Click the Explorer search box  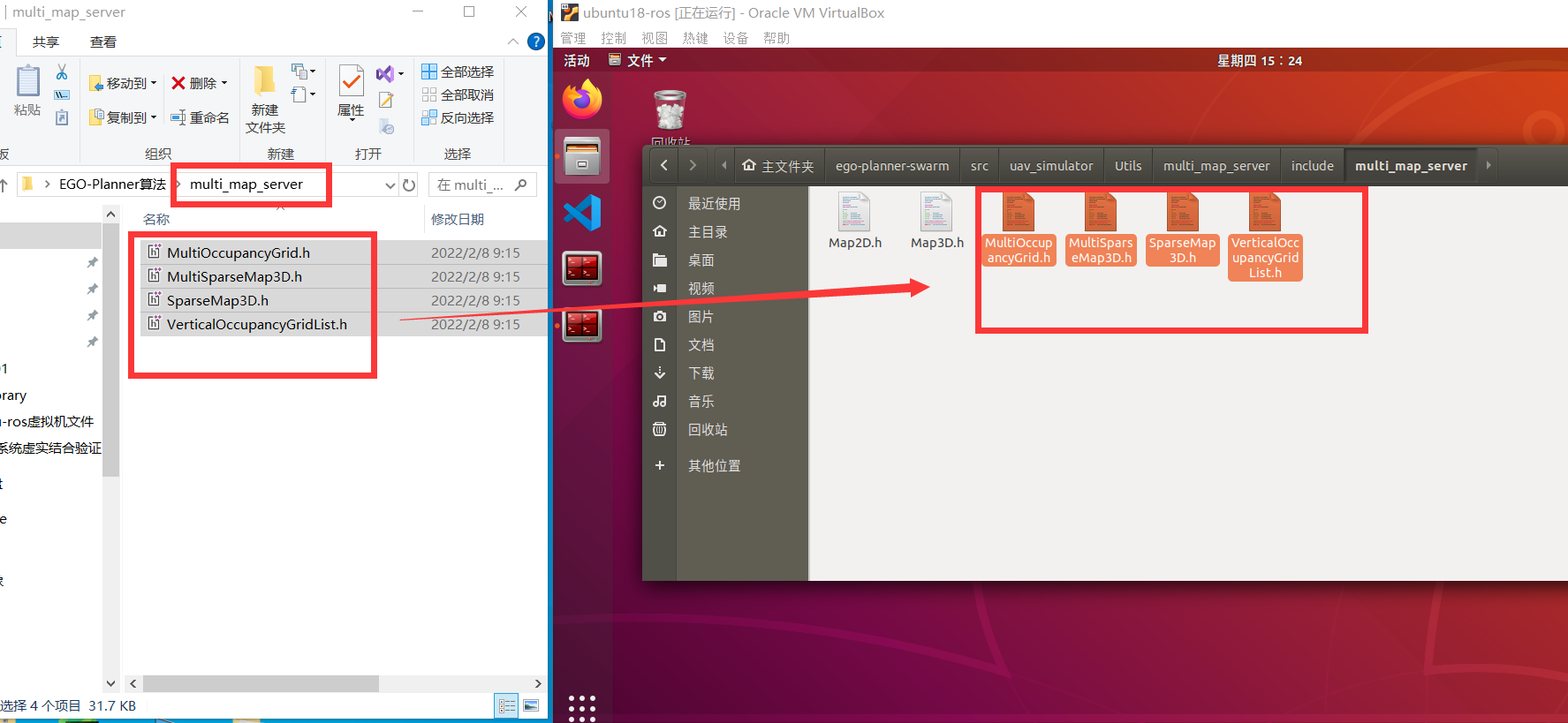[x=482, y=185]
